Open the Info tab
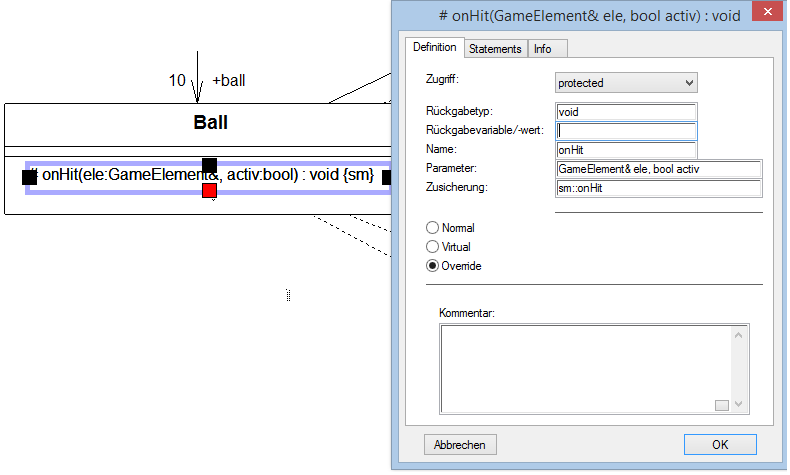 542,48
